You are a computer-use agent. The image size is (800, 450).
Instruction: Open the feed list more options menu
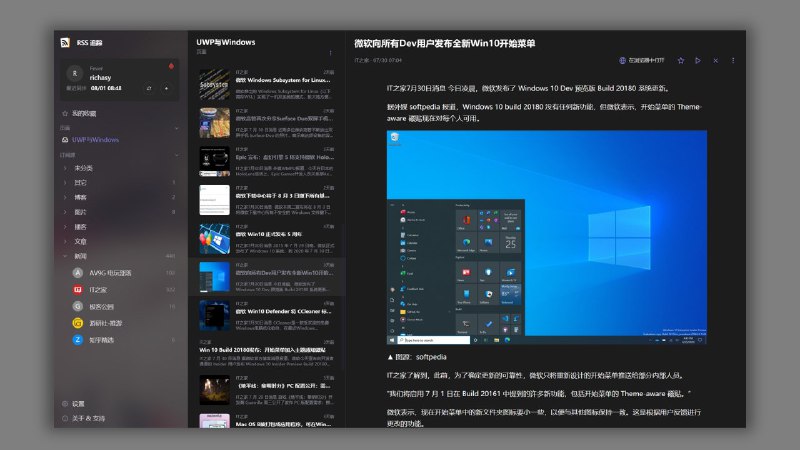click(x=331, y=52)
